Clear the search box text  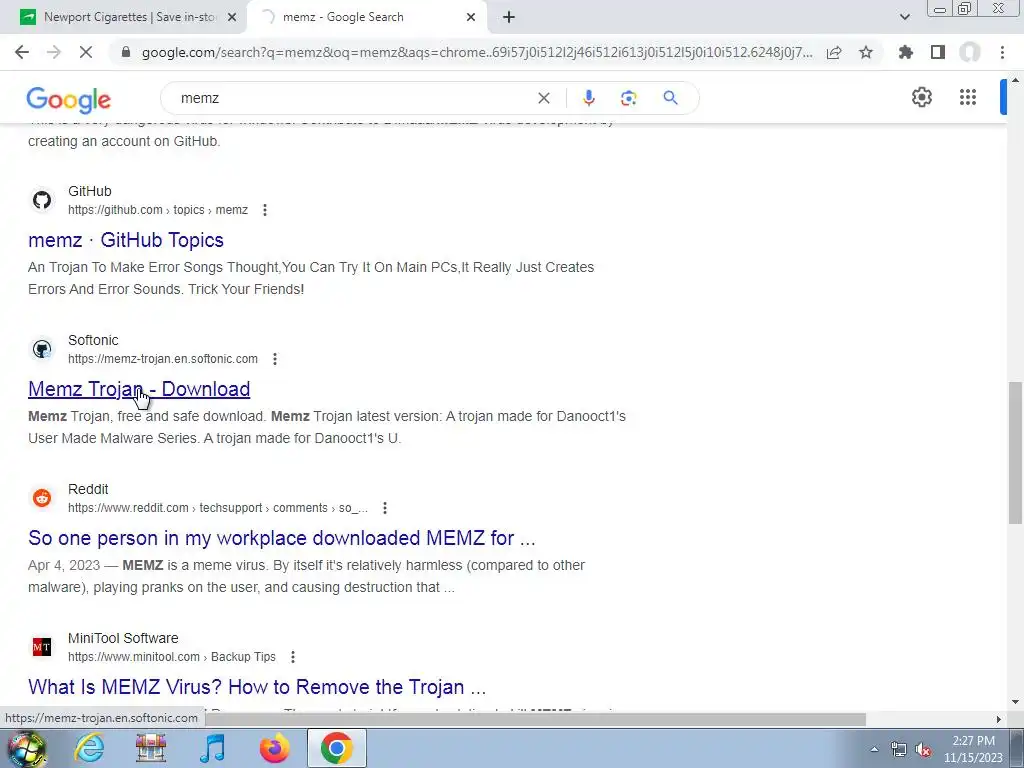tap(543, 98)
